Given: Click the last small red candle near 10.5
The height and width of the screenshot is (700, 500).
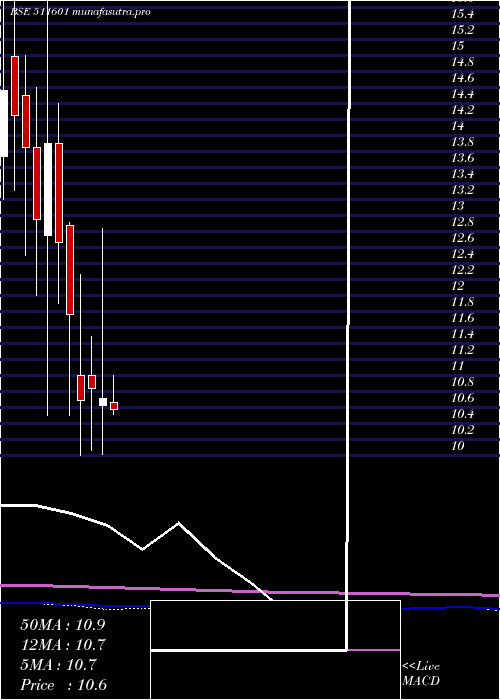Looking at the screenshot, I should tap(114, 406).
